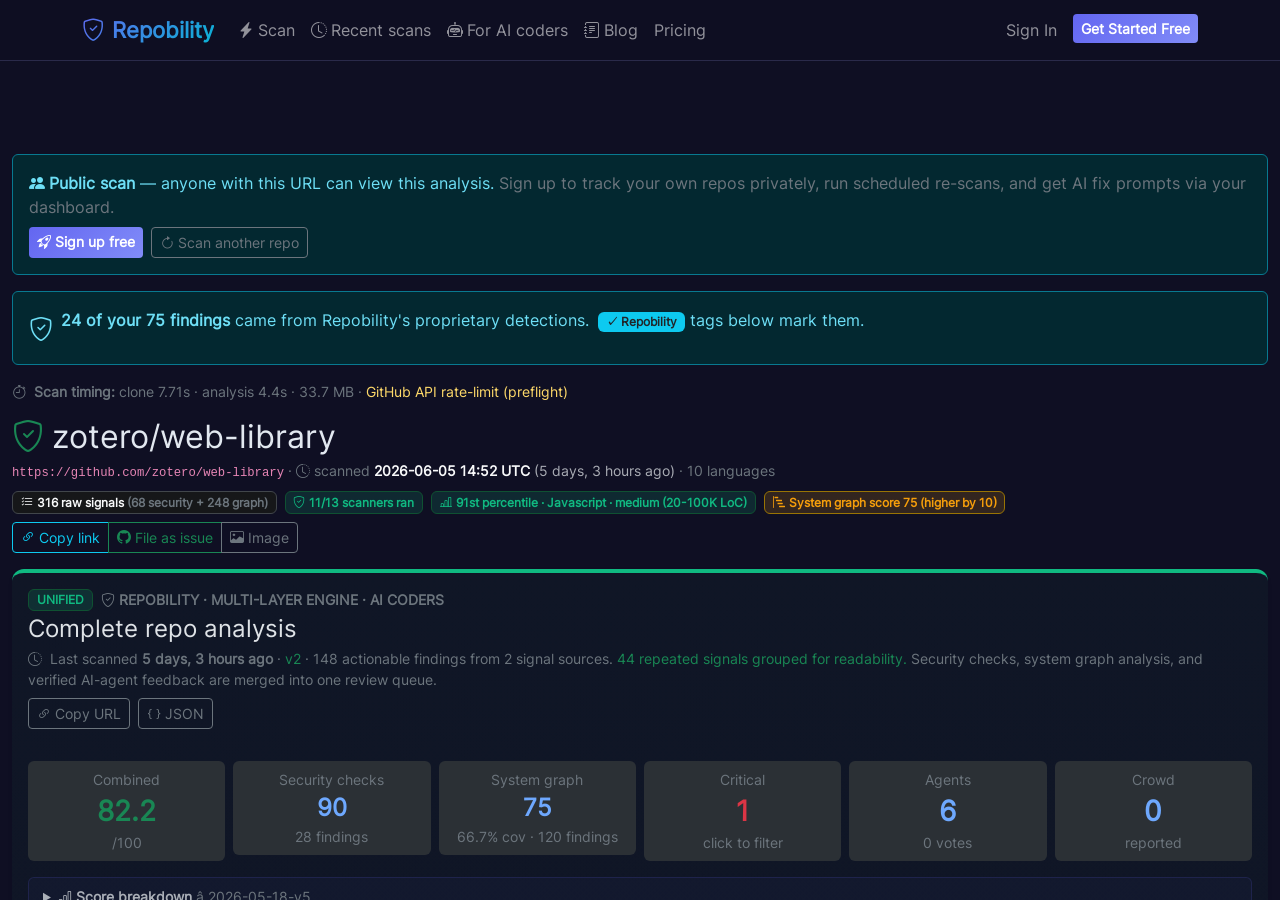Open the zotero/web-library GitHub URL link
Screen dimensions: 1280x900
pyautogui.click(x=148, y=472)
